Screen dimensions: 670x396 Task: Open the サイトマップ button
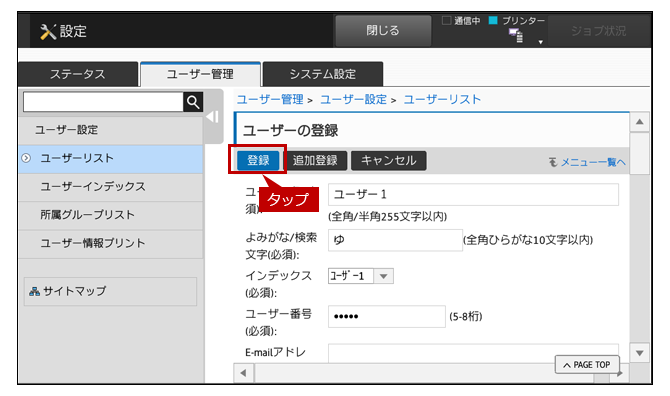(110, 291)
